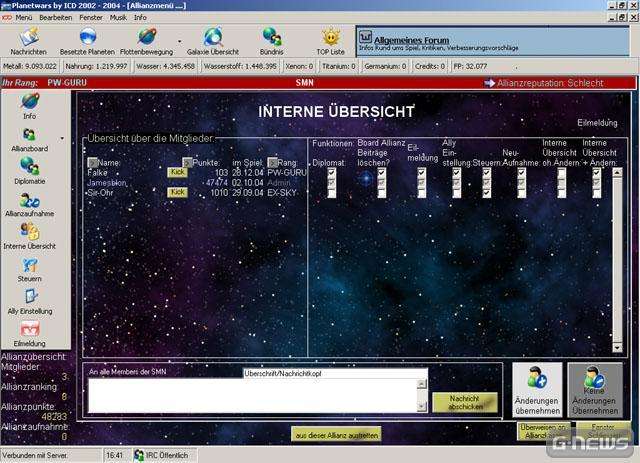Viewport: 640px width, 463px height.
Task: Toggle Ally Einstellung checkbox for Falke
Action: coord(457,173)
